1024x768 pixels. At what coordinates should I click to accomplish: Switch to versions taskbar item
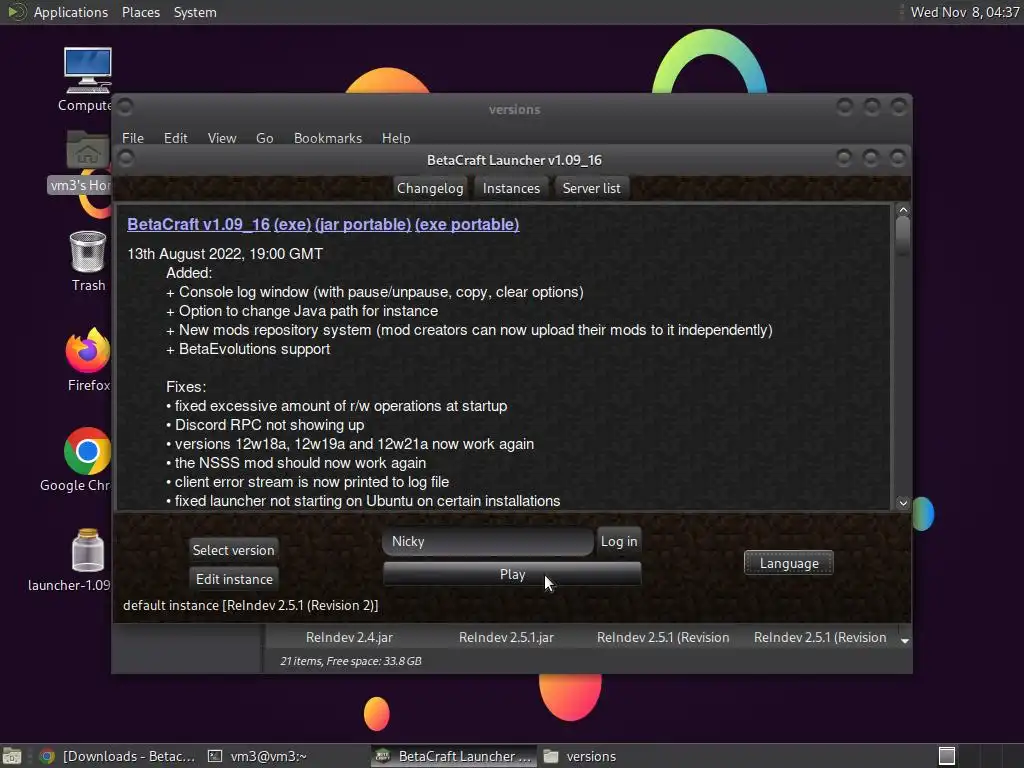(x=580, y=756)
